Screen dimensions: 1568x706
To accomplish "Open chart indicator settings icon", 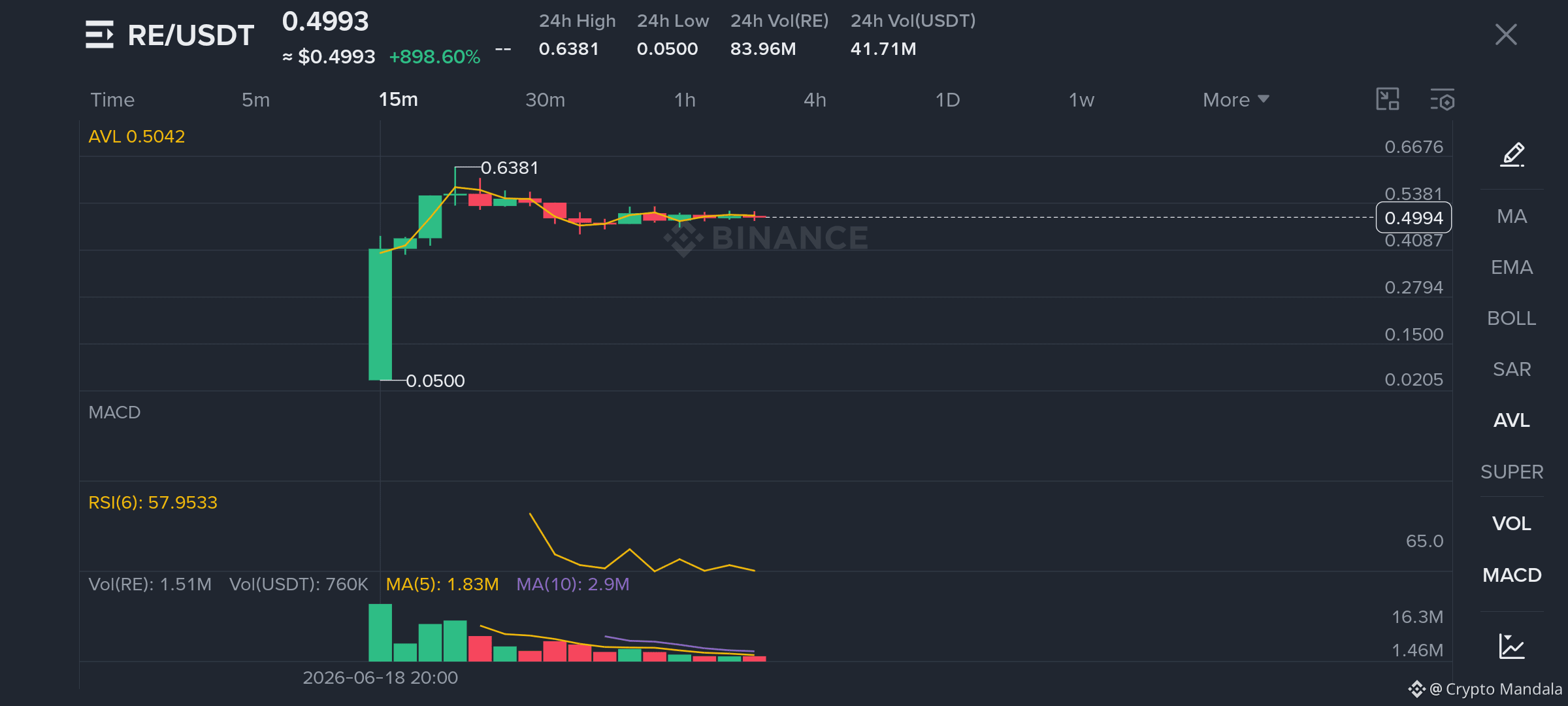I will (x=1443, y=99).
